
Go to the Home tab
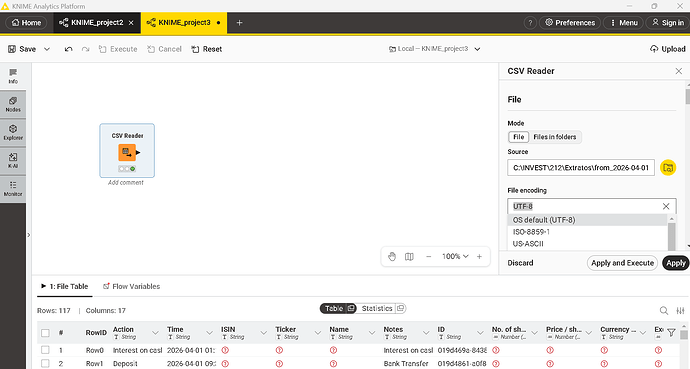point(26,23)
